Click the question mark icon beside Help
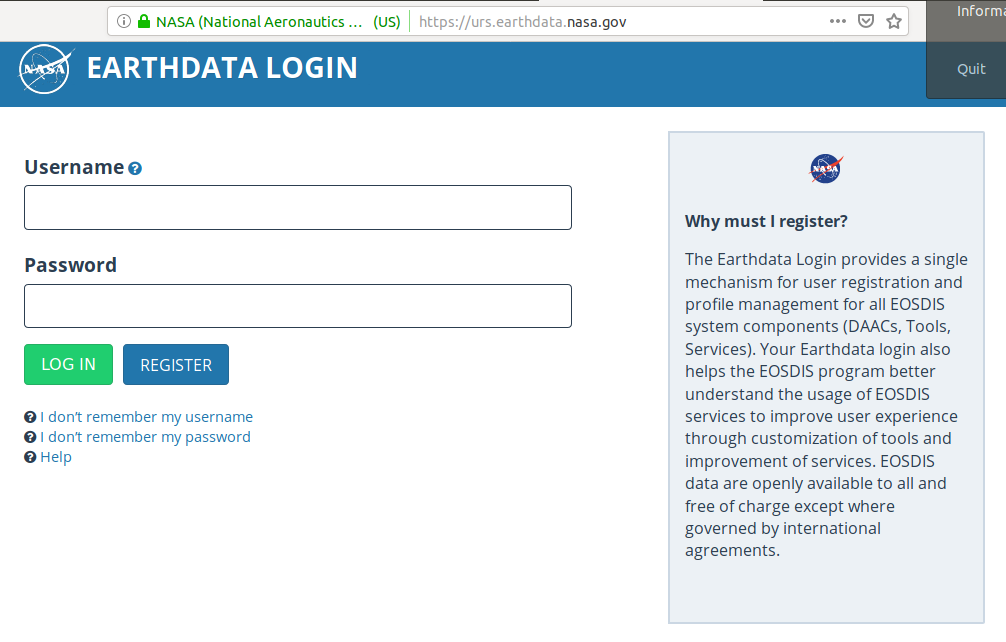Viewport: 1006px width, 642px height. (x=29, y=456)
